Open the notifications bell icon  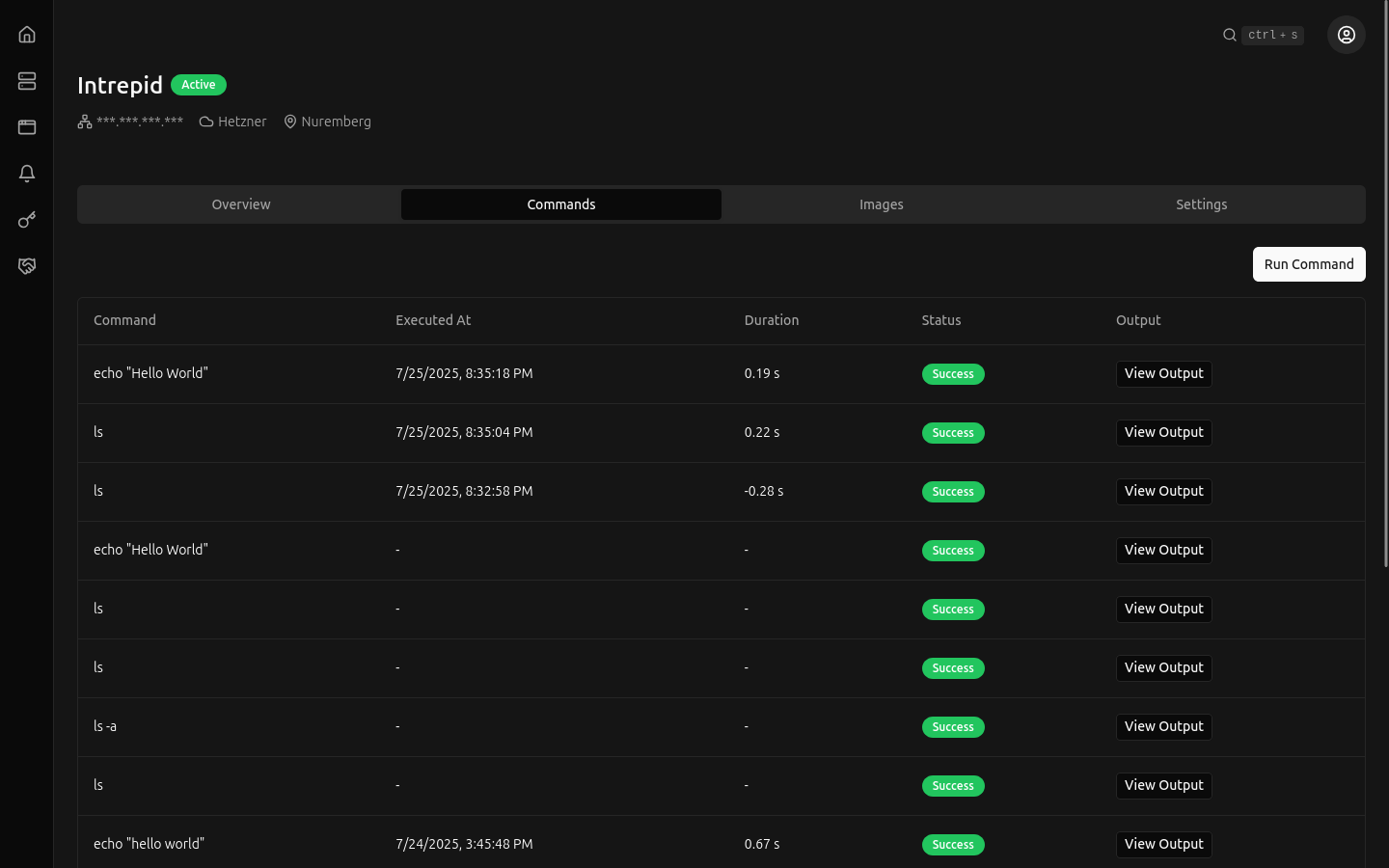pyautogui.click(x=27, y=174)
